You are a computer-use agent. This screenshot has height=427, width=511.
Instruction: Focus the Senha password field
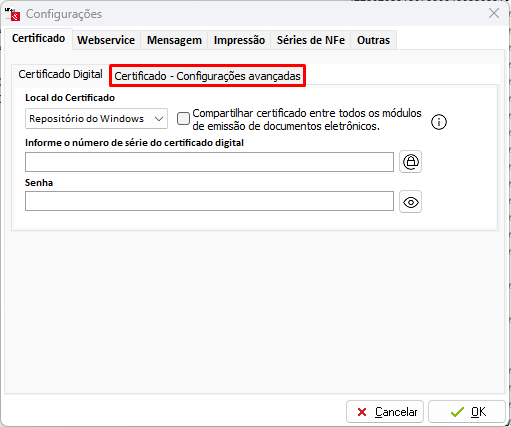click(x=209, y=201)
